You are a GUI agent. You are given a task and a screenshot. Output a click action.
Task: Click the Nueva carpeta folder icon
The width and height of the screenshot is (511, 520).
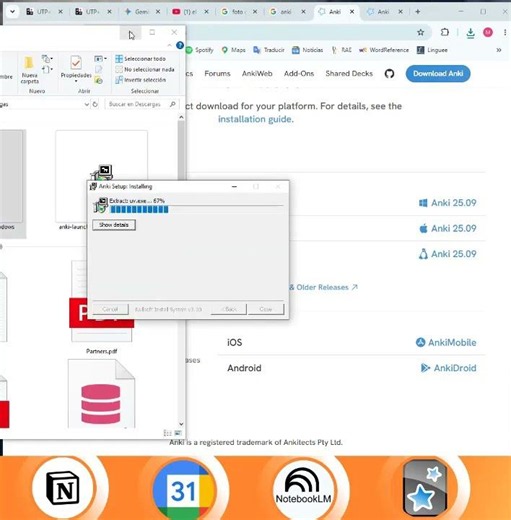click(29, 63)
